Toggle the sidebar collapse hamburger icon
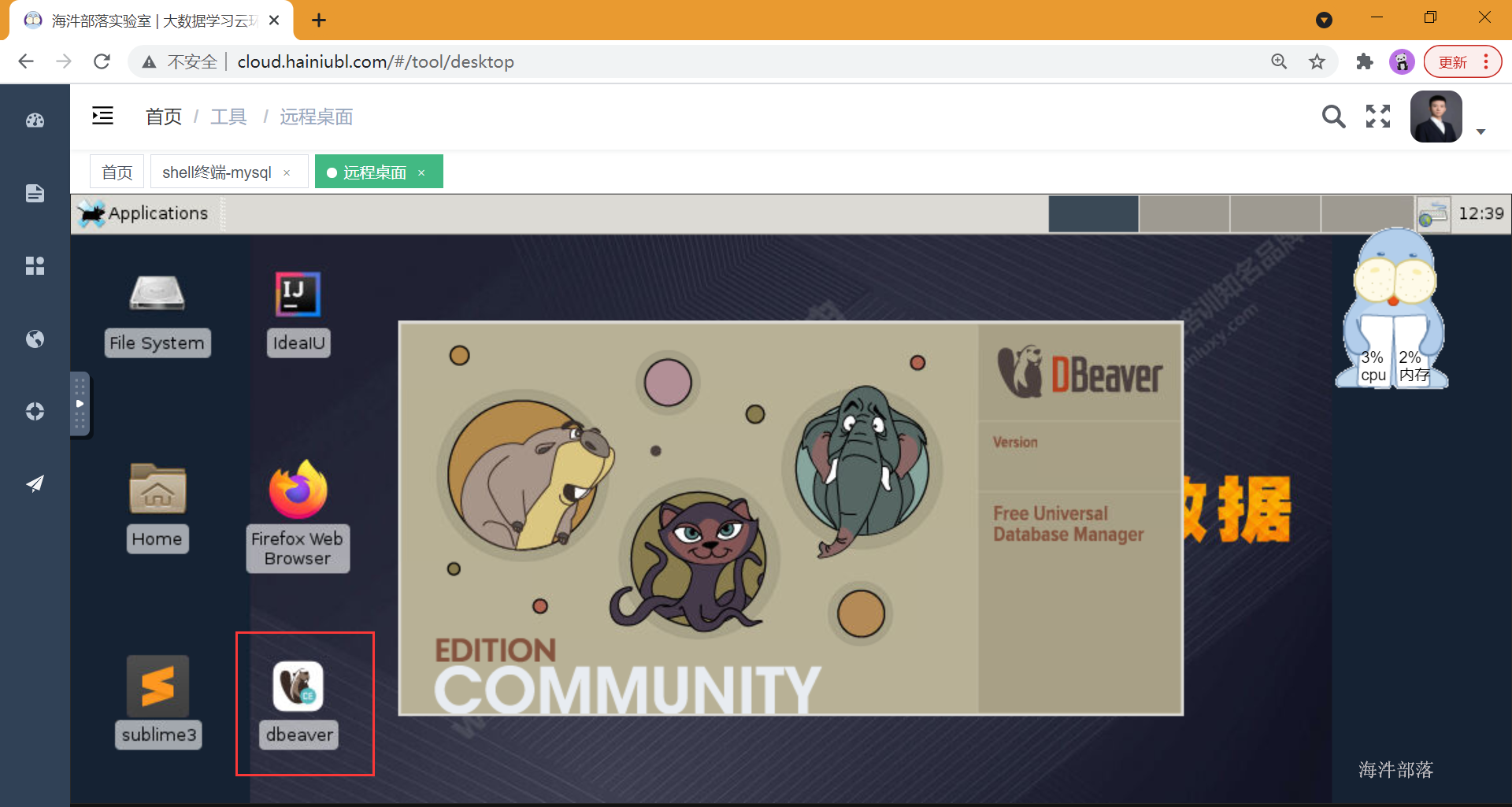 (103, 116)
